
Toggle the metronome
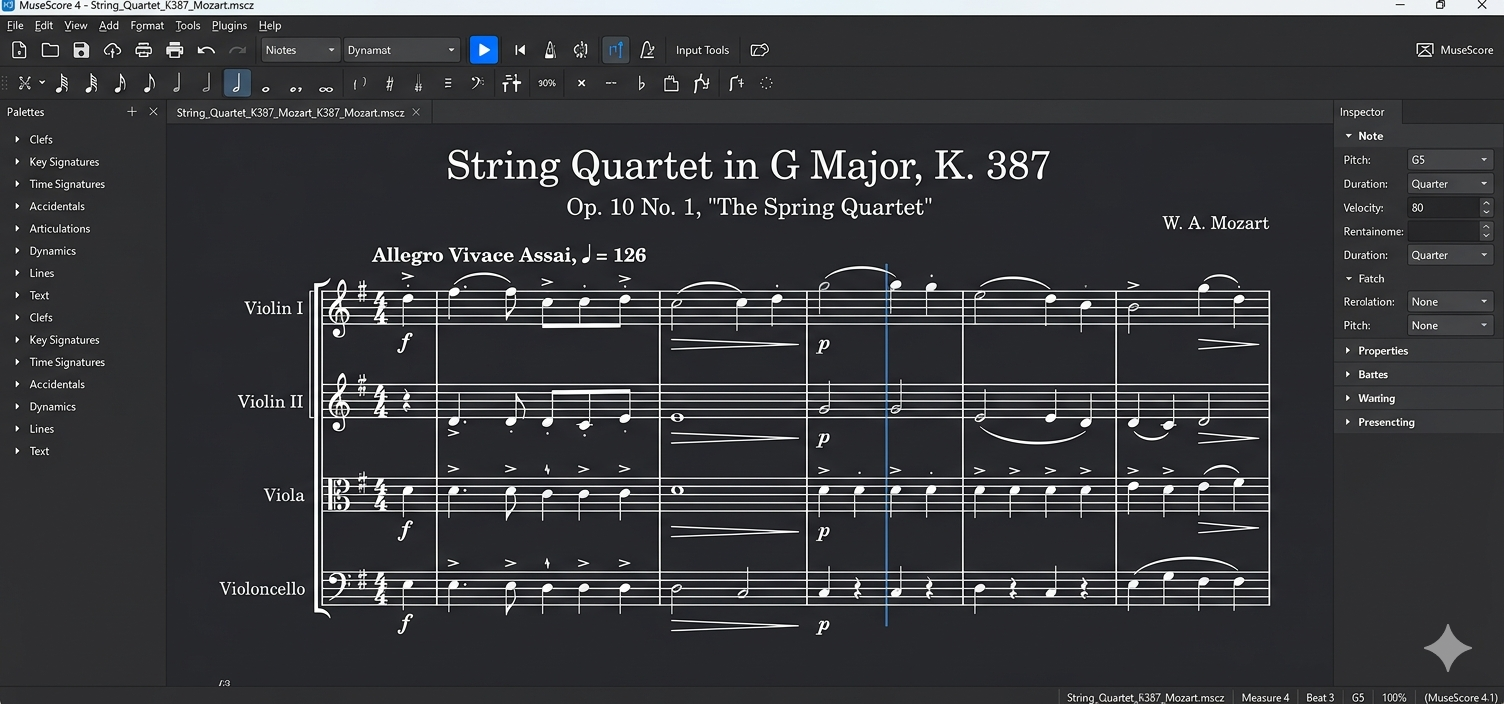click(x=550, y=50)
